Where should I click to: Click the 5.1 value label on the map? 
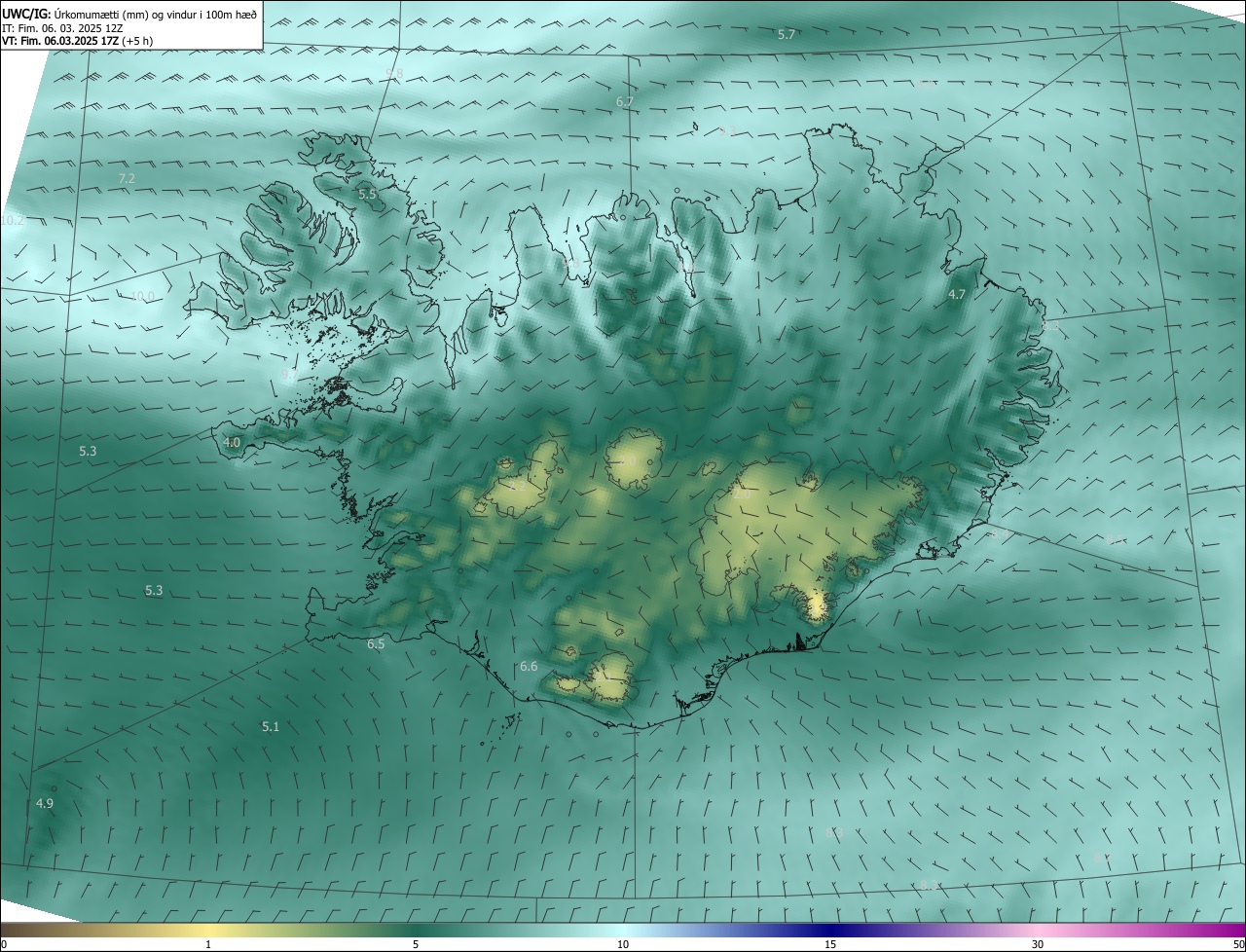pyautogui.click(x=271, y=726)
